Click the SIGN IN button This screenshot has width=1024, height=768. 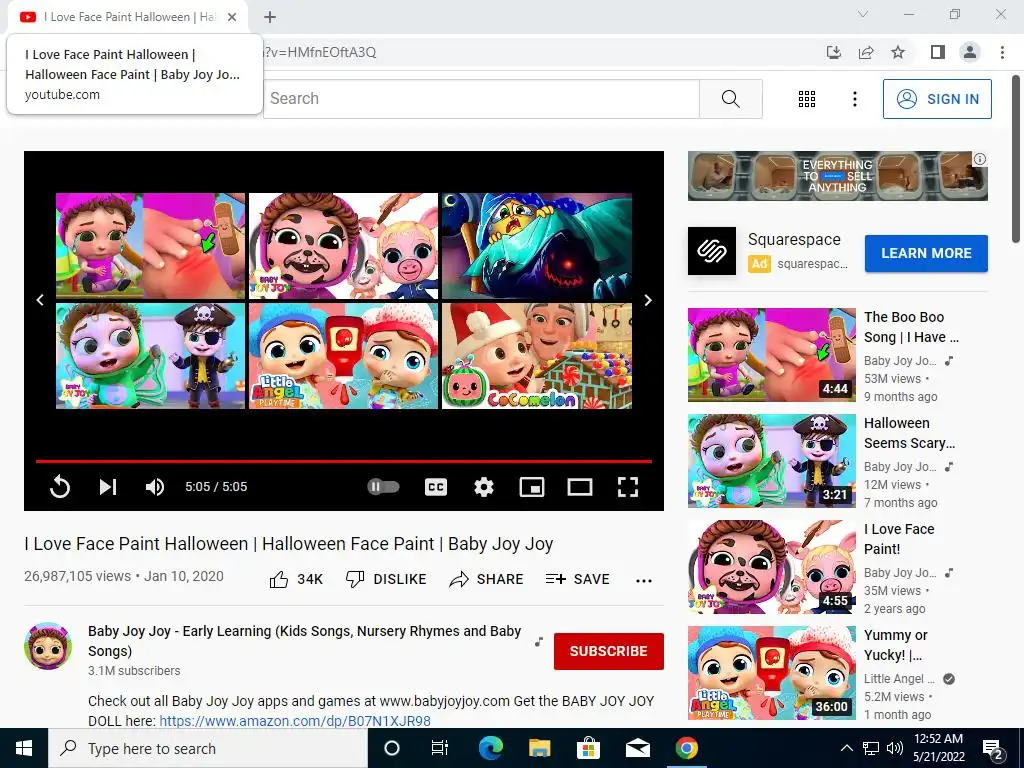pos(937,99)
